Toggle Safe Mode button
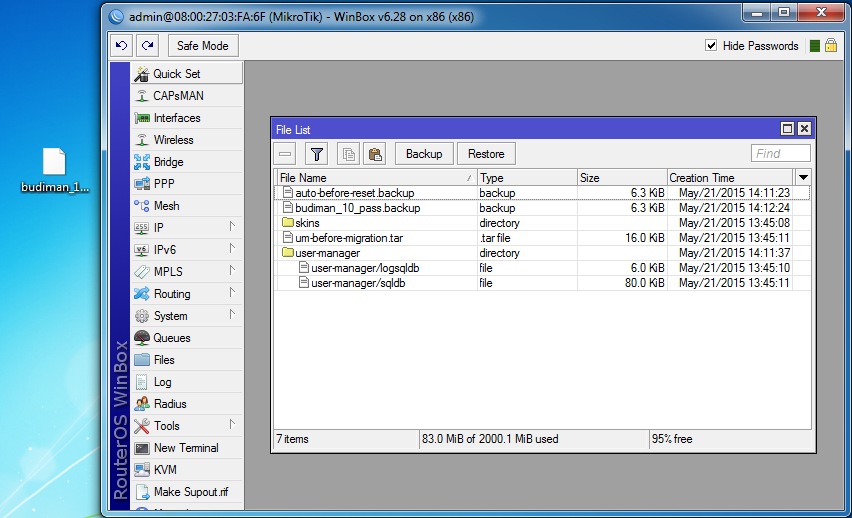Viewport: 852px width, 518px height. click(x=203, y=46)
